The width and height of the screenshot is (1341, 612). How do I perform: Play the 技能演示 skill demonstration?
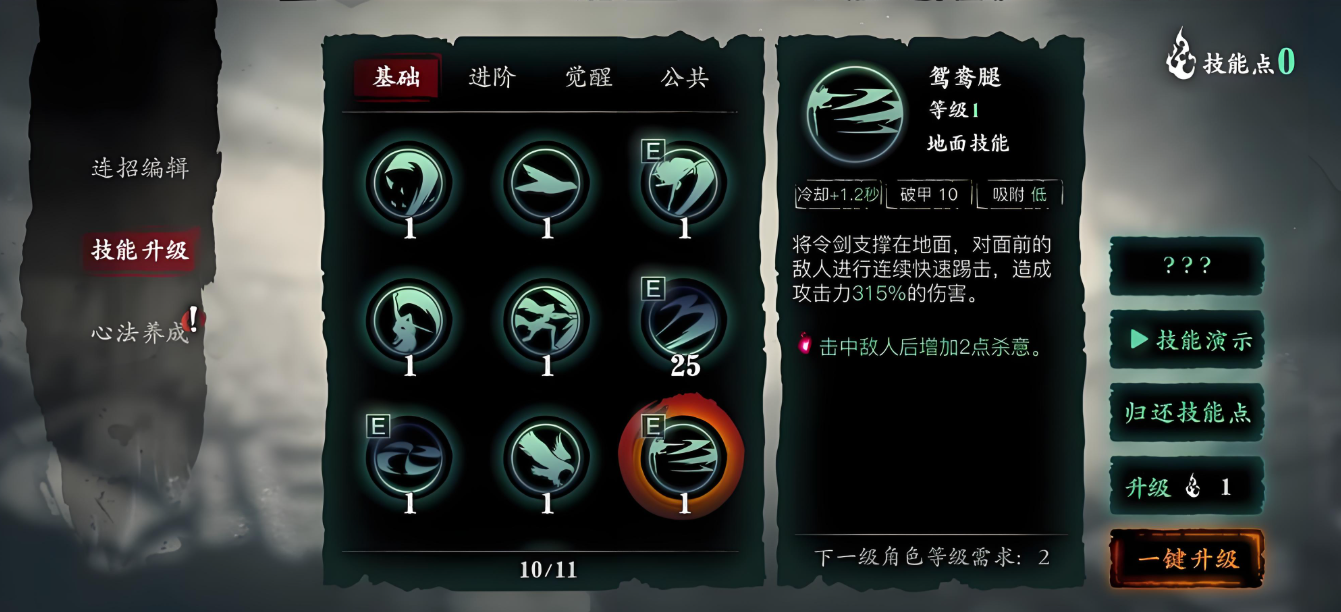coord(1187,340)
